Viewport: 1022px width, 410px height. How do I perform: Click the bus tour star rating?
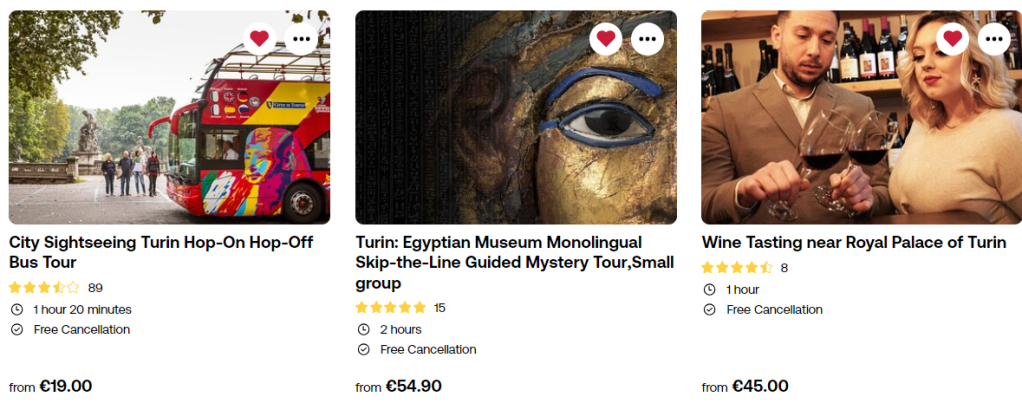(x=44, y=288)
